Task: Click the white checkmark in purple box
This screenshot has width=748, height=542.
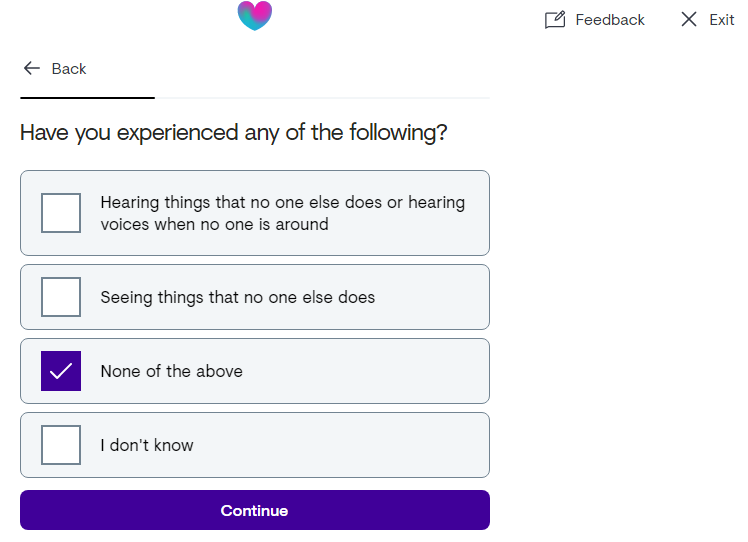Action: [x=61, y=371]
